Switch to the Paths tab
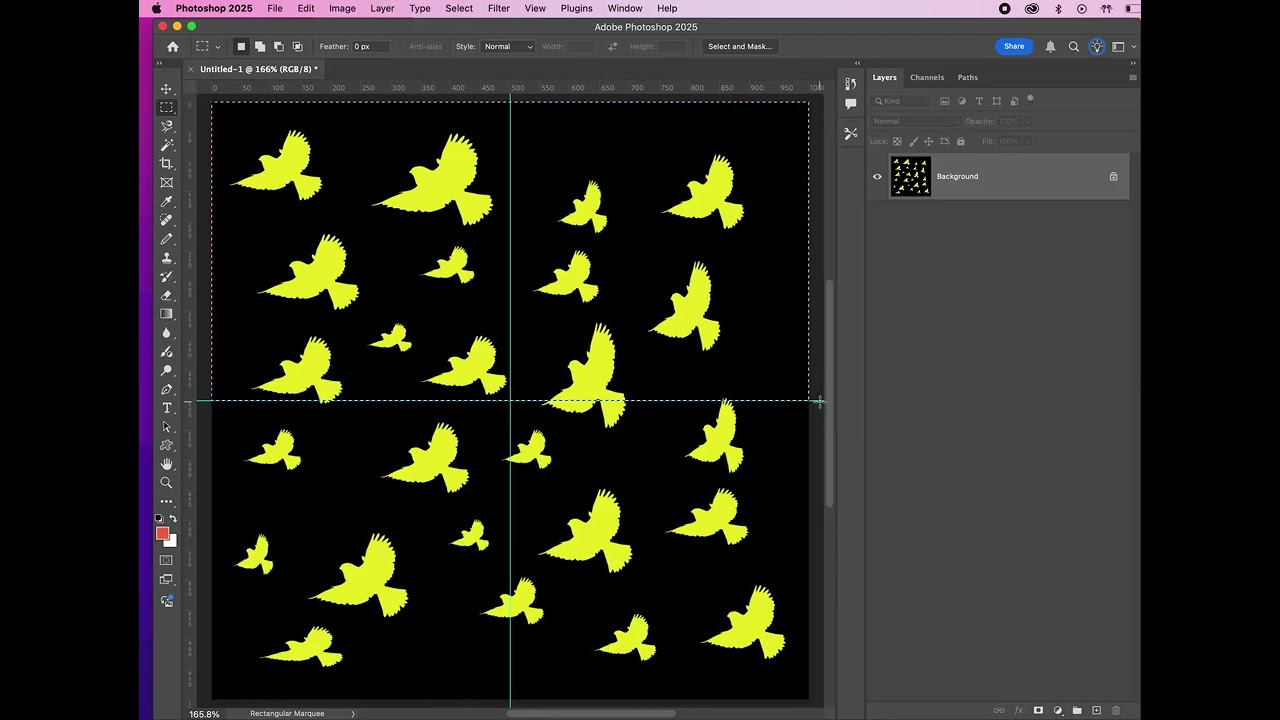Image resolution: width=1280 pixels, height=720 pixels. (x=968, y=77)
